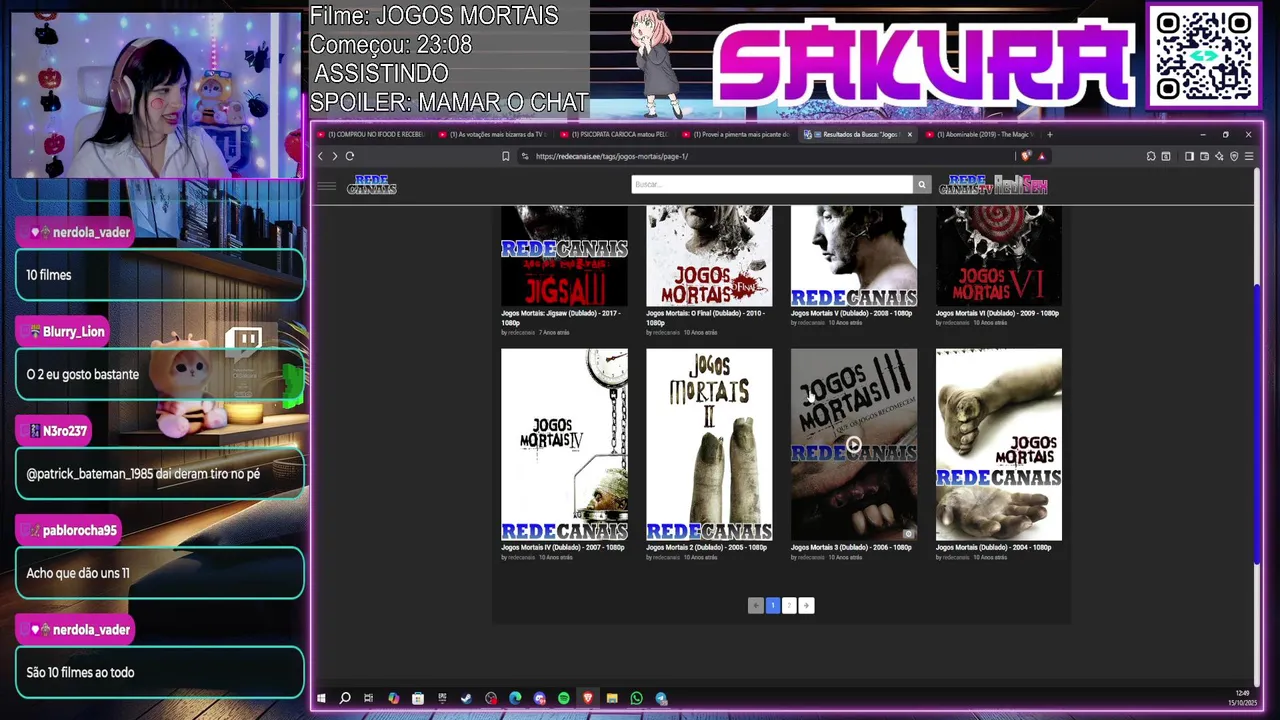The image size is (1280, 720).
Task: Go back using the browser back arrow
Action: click(320, 156)
